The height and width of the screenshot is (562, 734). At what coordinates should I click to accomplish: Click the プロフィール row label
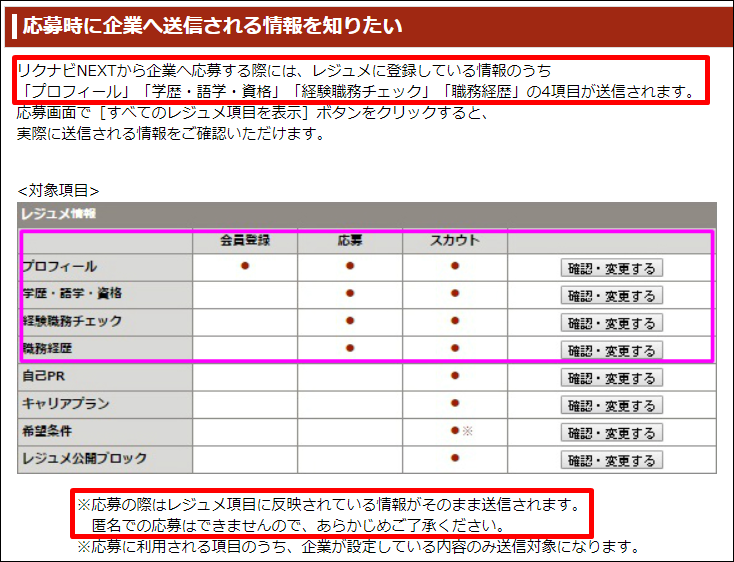pos(60,267)
